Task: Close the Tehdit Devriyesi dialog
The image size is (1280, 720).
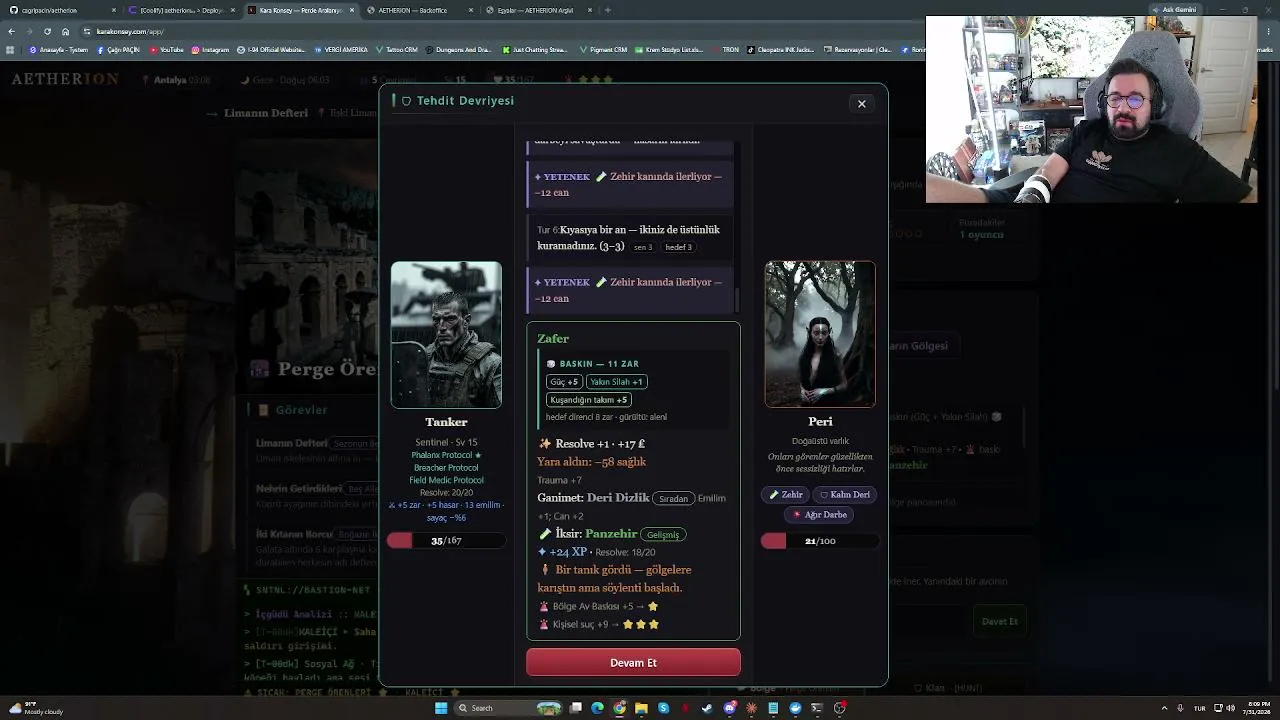Action: (861, 103)
